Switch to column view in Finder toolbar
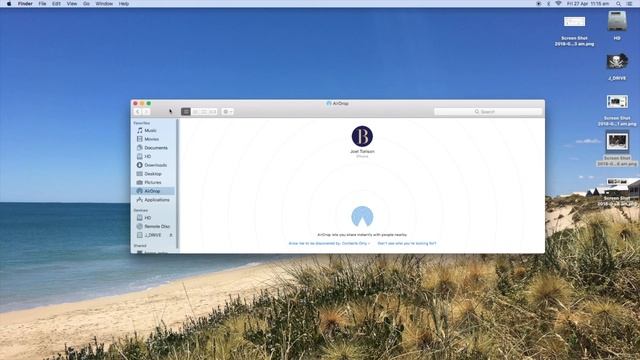This screenshot has height=360, width=640. (204, 111)
